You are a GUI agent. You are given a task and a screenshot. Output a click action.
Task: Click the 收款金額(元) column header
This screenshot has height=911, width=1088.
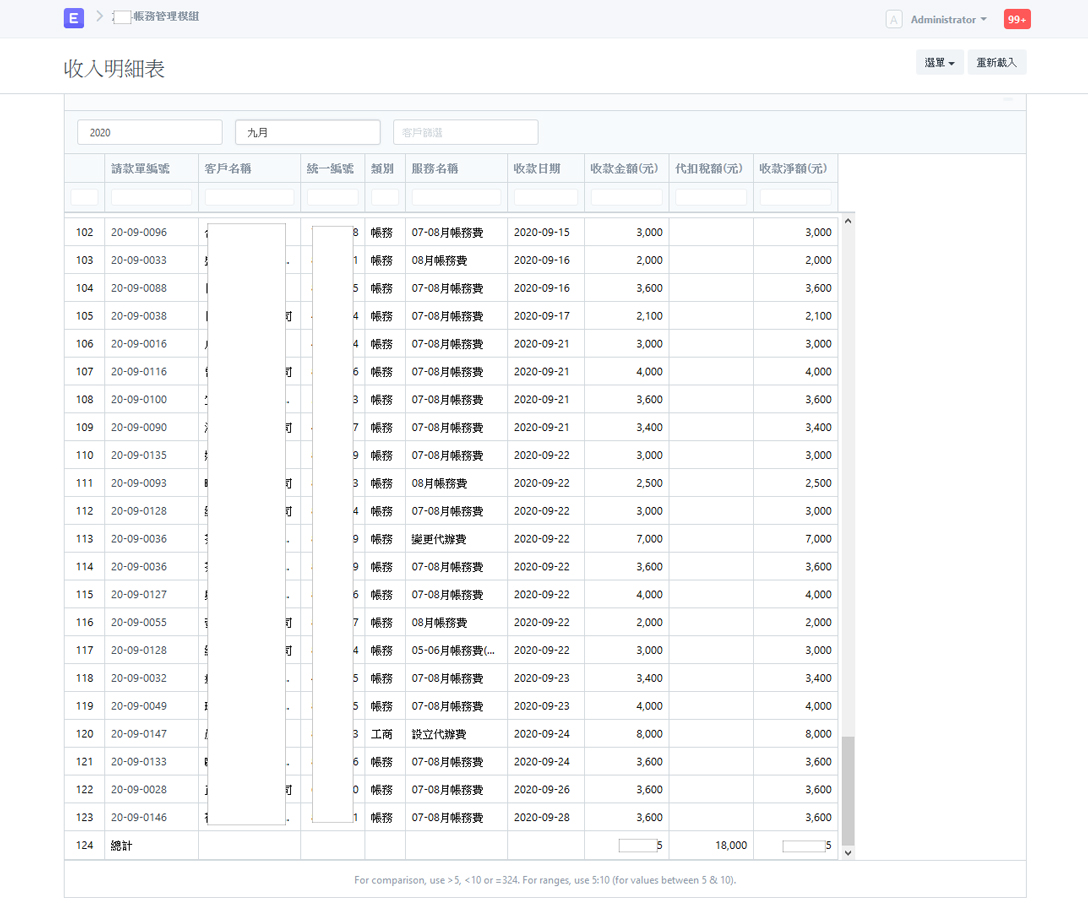coord(625,169)
